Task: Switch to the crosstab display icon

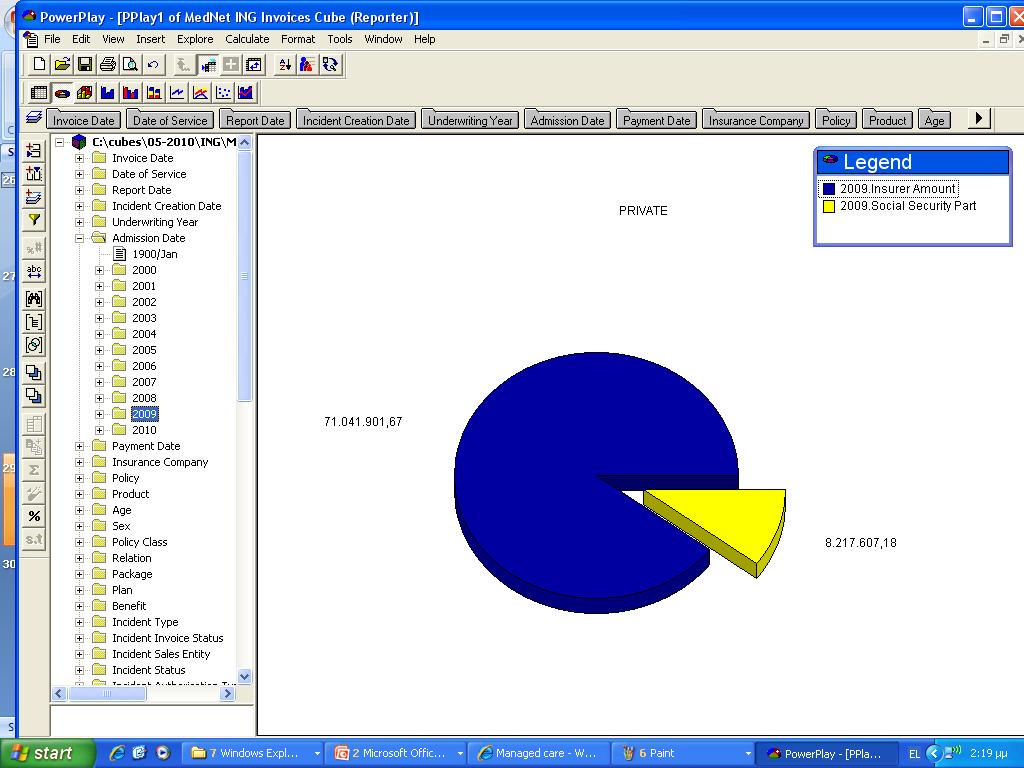Action: [x=39, y=93]
